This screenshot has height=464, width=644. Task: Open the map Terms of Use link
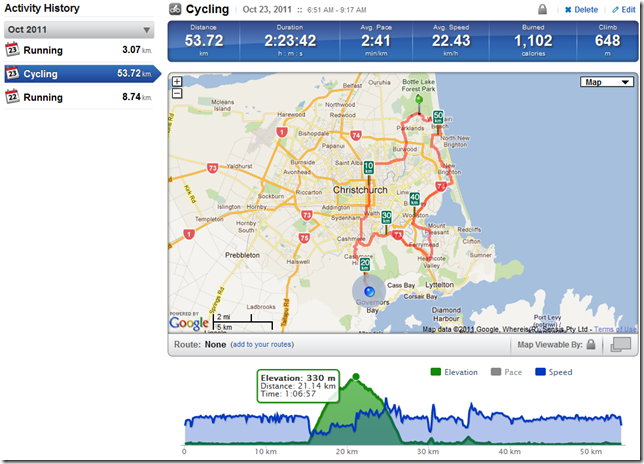615,329
